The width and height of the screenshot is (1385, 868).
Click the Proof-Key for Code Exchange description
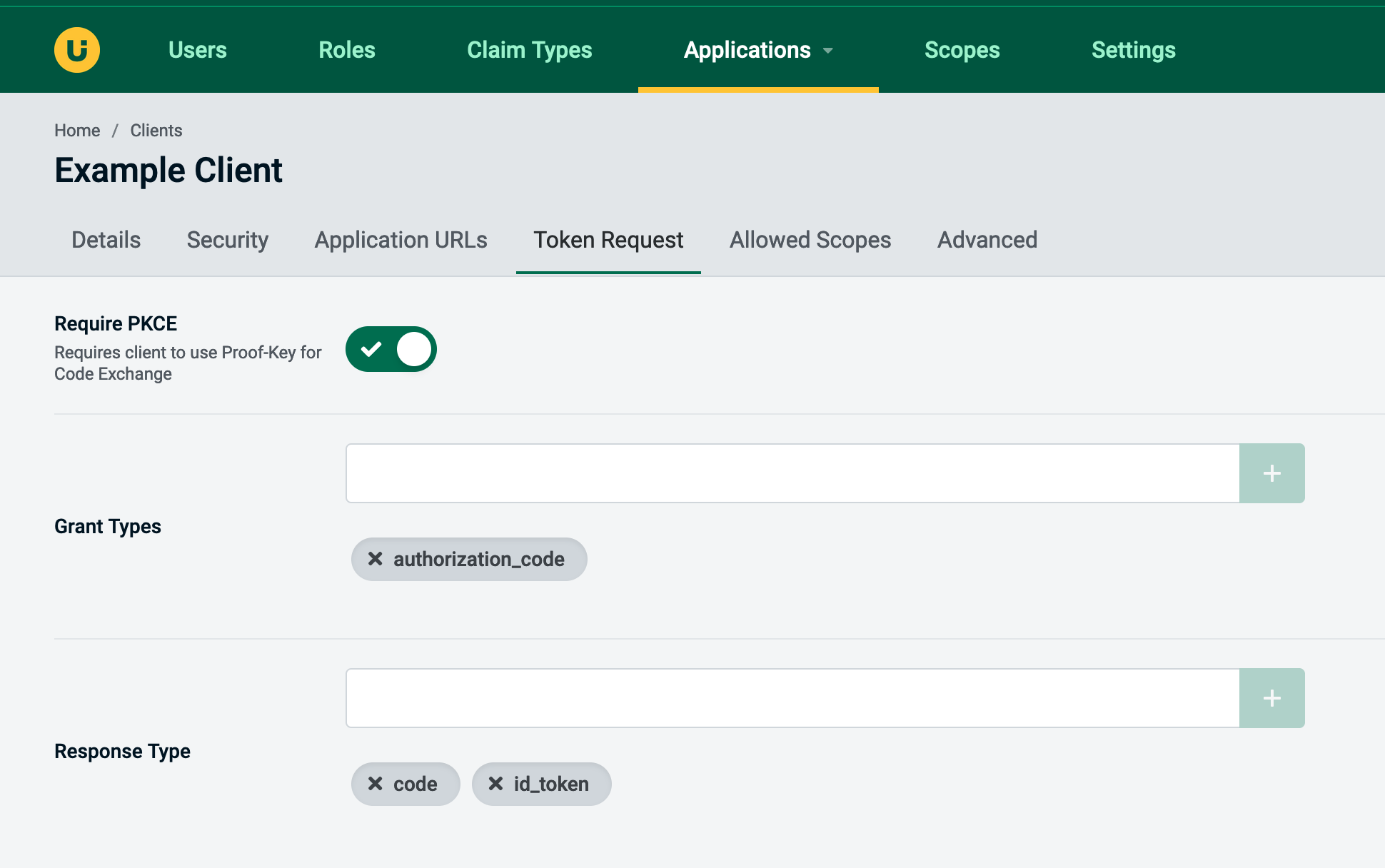(188, 363)
